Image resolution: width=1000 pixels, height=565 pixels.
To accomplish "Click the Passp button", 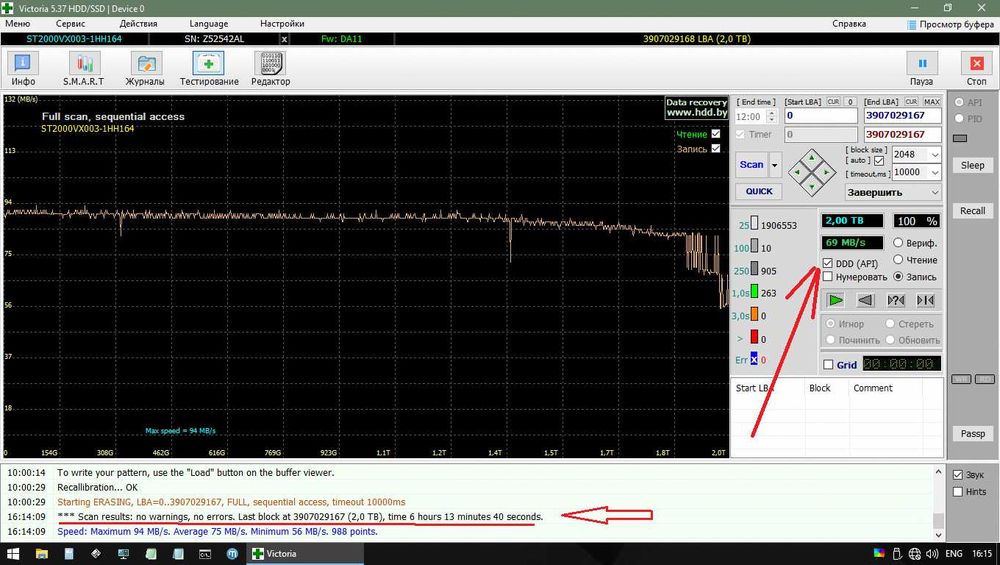I will click(x=973, y=434).
